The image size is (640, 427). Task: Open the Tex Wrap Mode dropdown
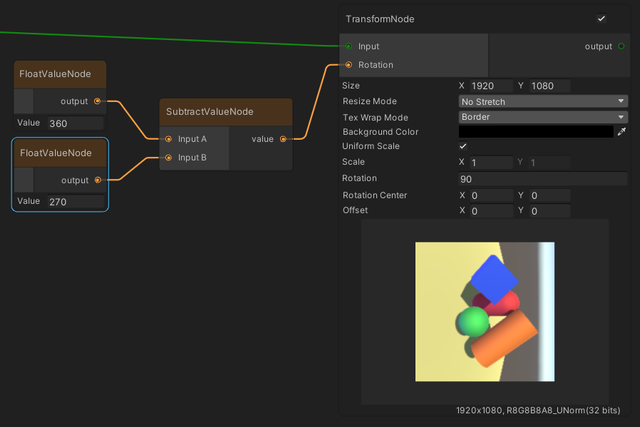coord(542,117)
